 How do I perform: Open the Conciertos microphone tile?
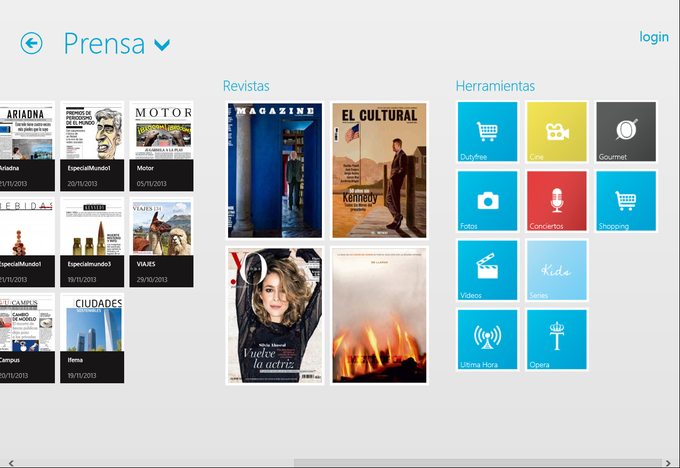coord(557,201)
